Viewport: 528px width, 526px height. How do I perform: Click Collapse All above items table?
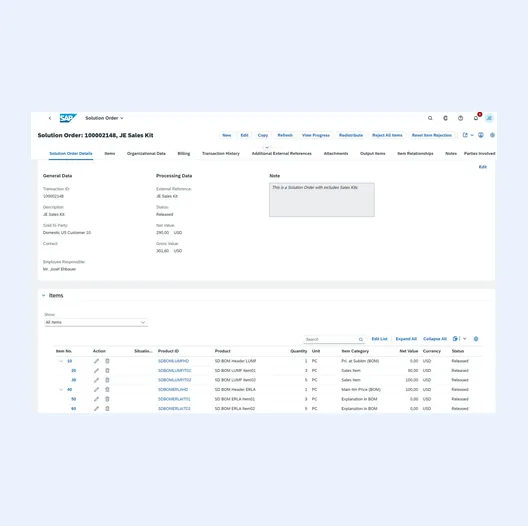pyautogui.click(x=435, y=339)
